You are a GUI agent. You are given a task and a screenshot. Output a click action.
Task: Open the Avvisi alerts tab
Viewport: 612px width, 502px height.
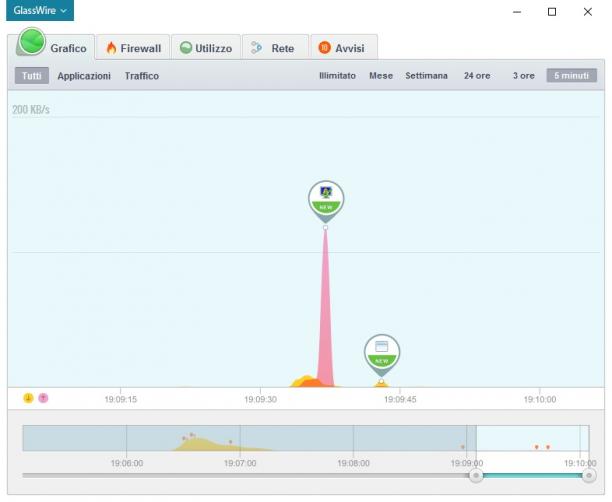pos(344,48)
